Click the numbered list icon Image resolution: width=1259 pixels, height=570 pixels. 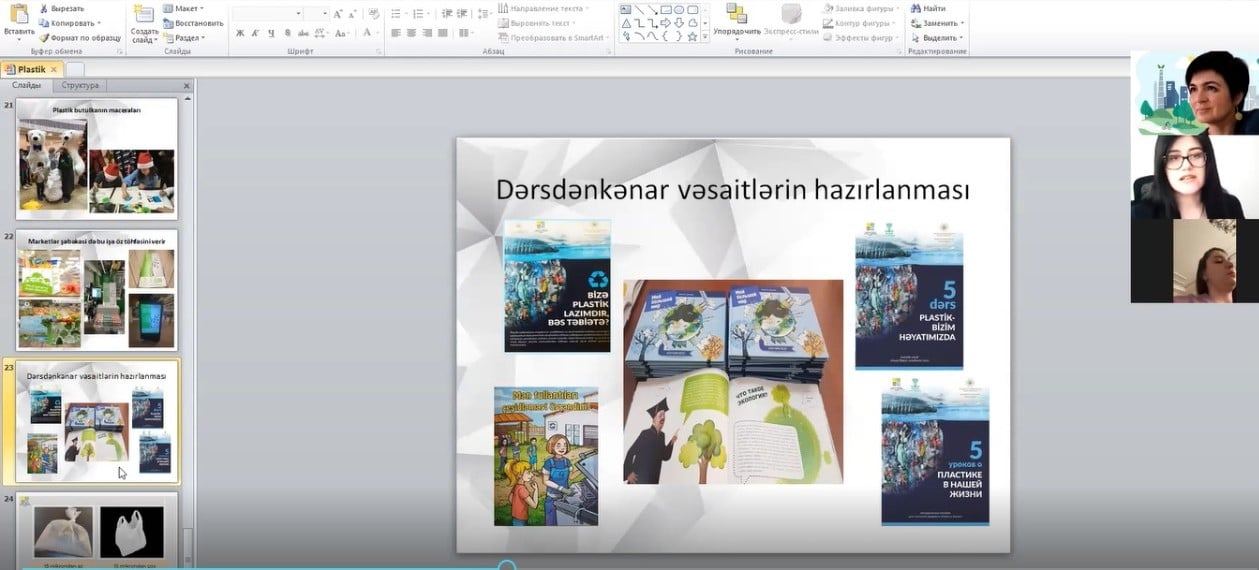(417, 14)
